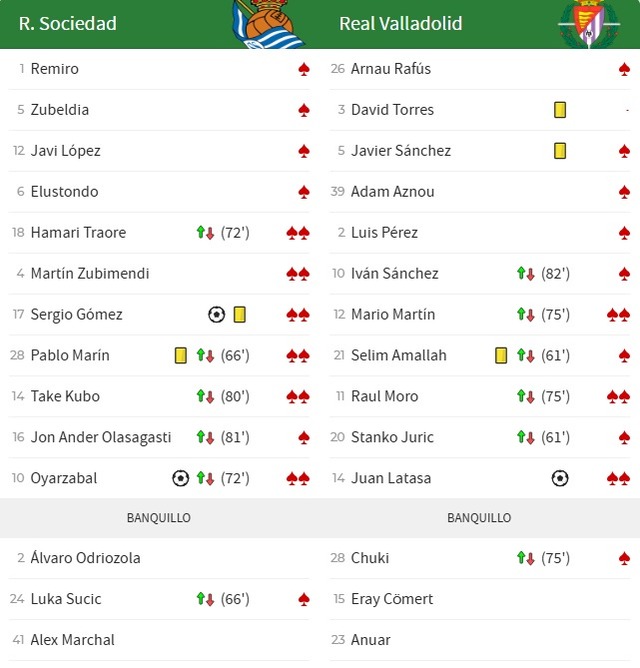Open Martín Zubimendi player row
640x668 pixels.
pyautogui.click(x=90, y=273)
